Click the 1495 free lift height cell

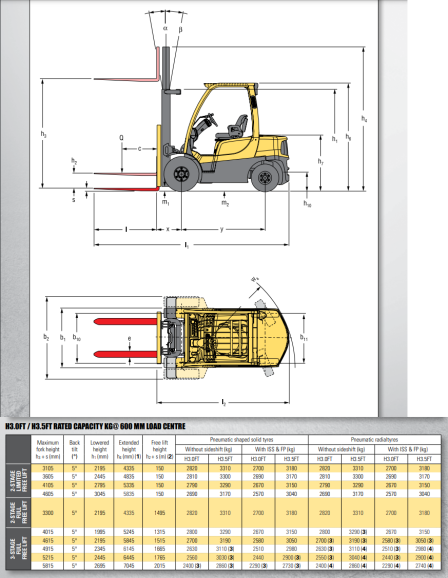(159, 513)
